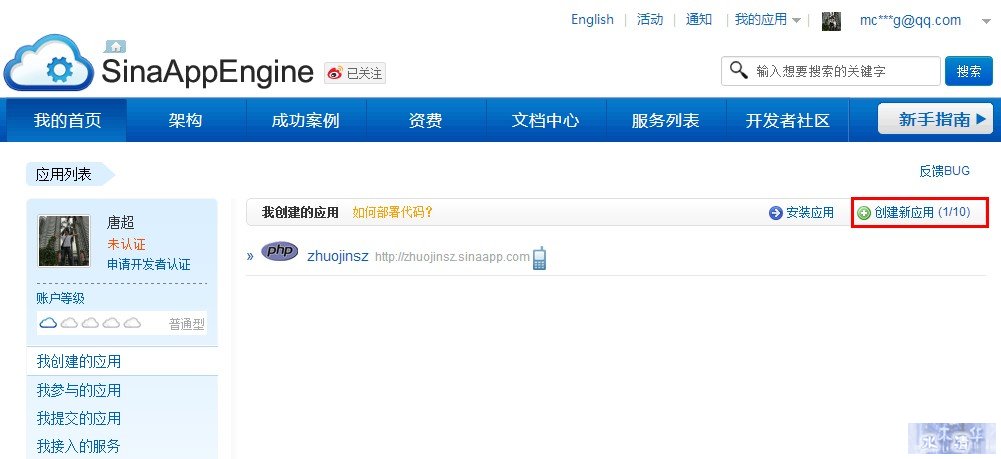The width and height of the screenshot is (1001, 459).
Task: Click the 反馈BUG link
Action: point(944,170)
